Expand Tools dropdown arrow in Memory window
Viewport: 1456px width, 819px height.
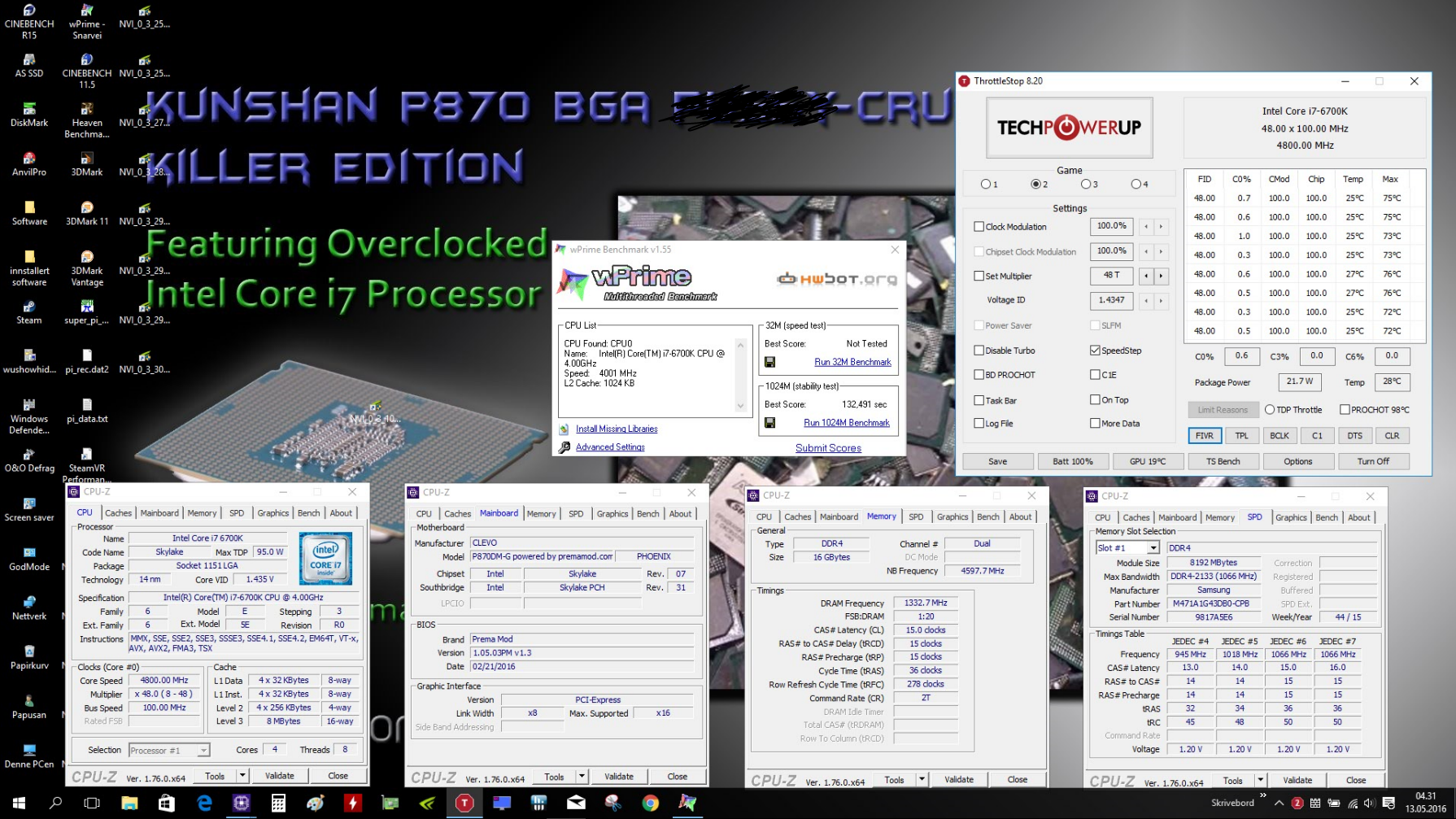[x=922, y=779]
